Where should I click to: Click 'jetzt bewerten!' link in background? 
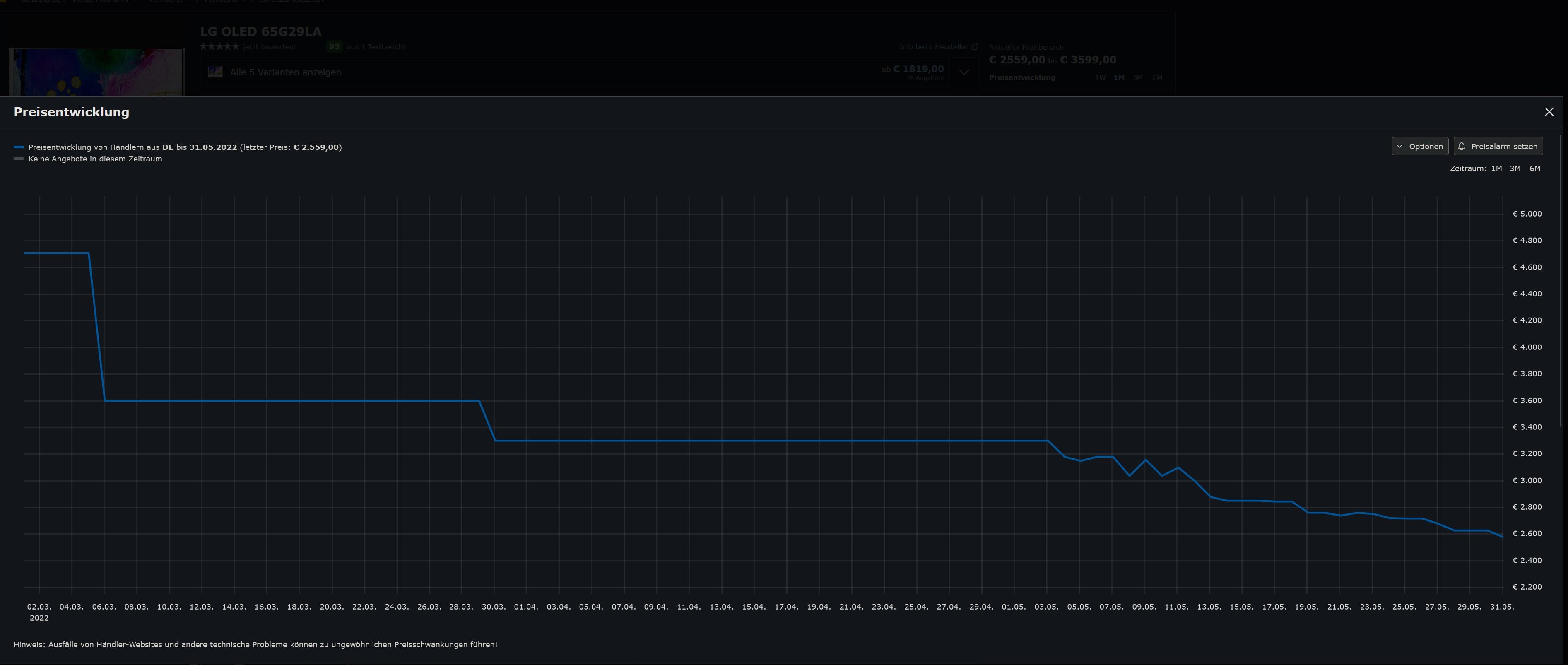pos(269,47)
